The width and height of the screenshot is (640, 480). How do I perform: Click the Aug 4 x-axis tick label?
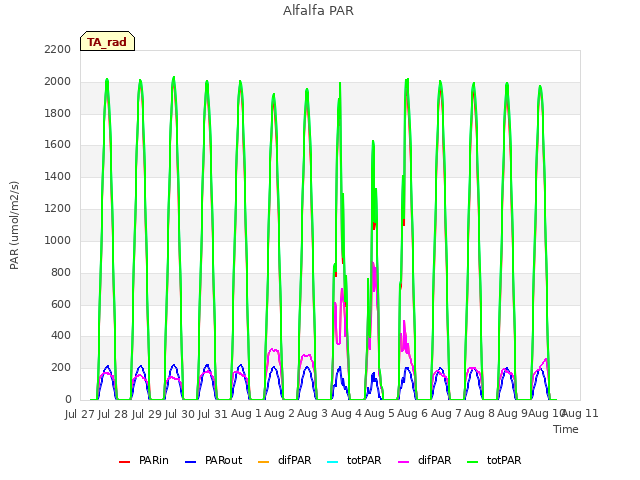346,413
